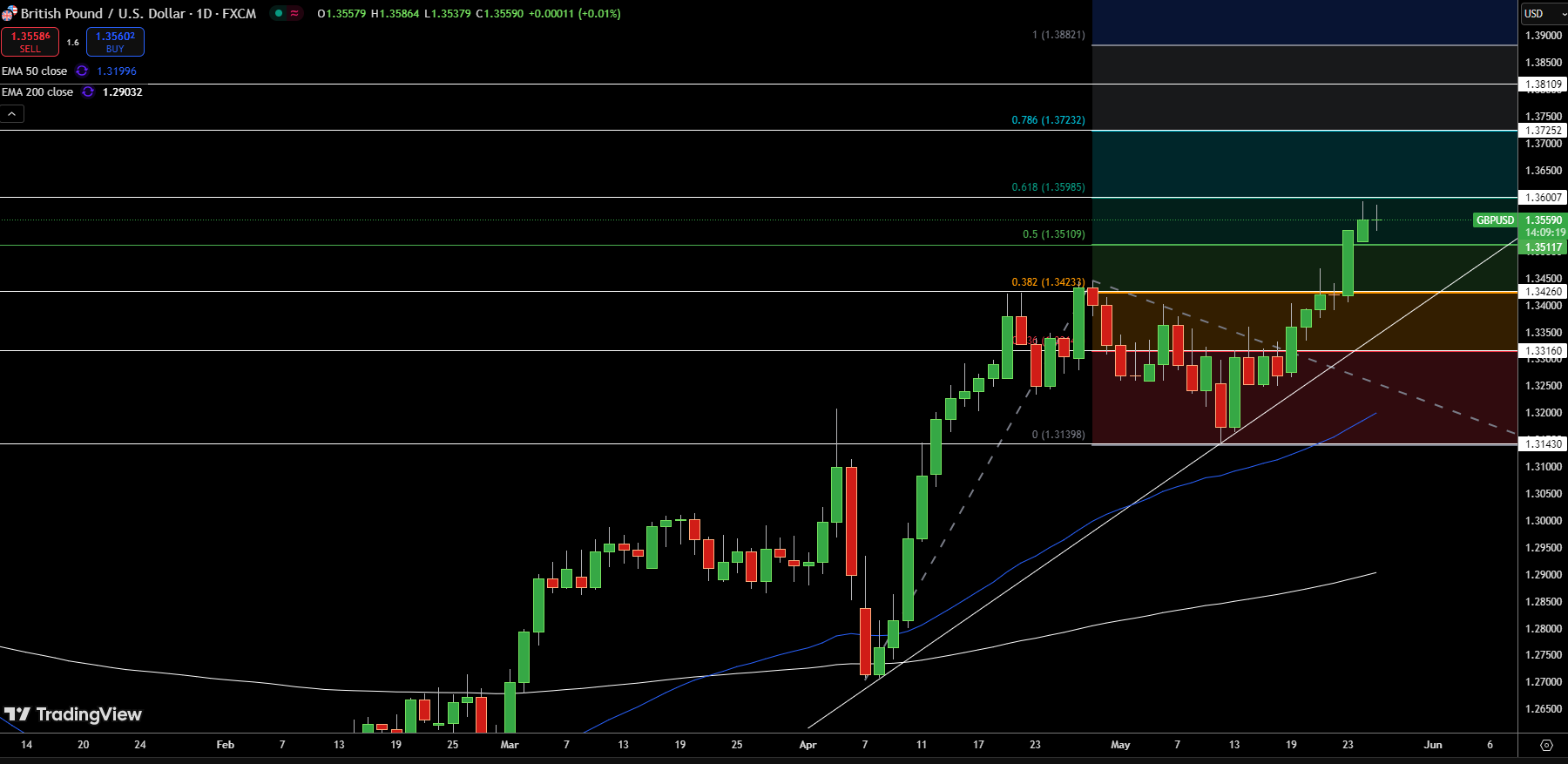Click the Mar label on time axis
Screen dimensions: 1568x764
click(x=510, y=745)
